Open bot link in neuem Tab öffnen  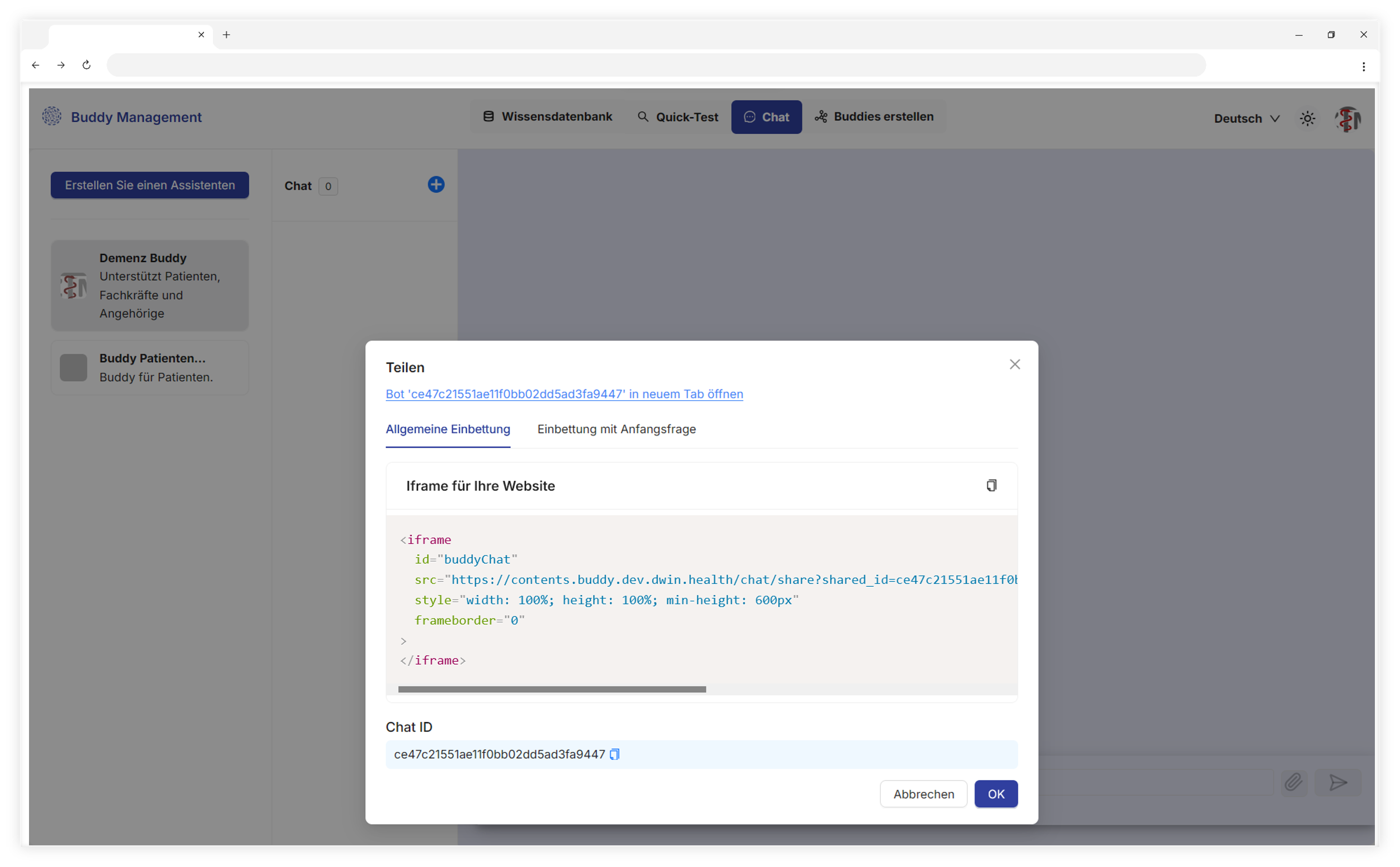coord(564,394)
